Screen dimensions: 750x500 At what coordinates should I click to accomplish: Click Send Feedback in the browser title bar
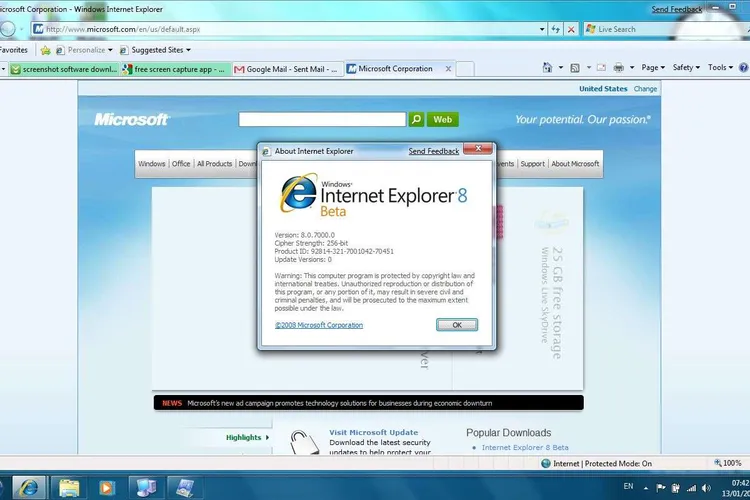click(676, 9)
